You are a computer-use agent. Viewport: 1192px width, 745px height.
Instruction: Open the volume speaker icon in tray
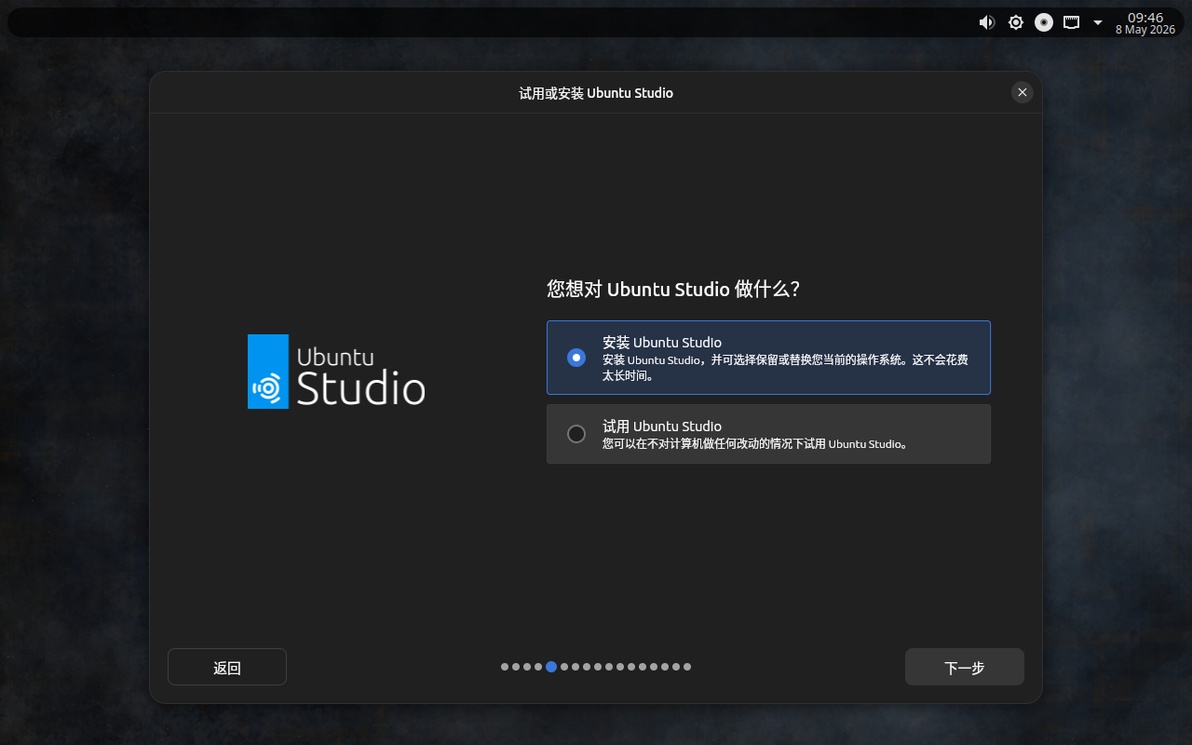click(987, 22)
